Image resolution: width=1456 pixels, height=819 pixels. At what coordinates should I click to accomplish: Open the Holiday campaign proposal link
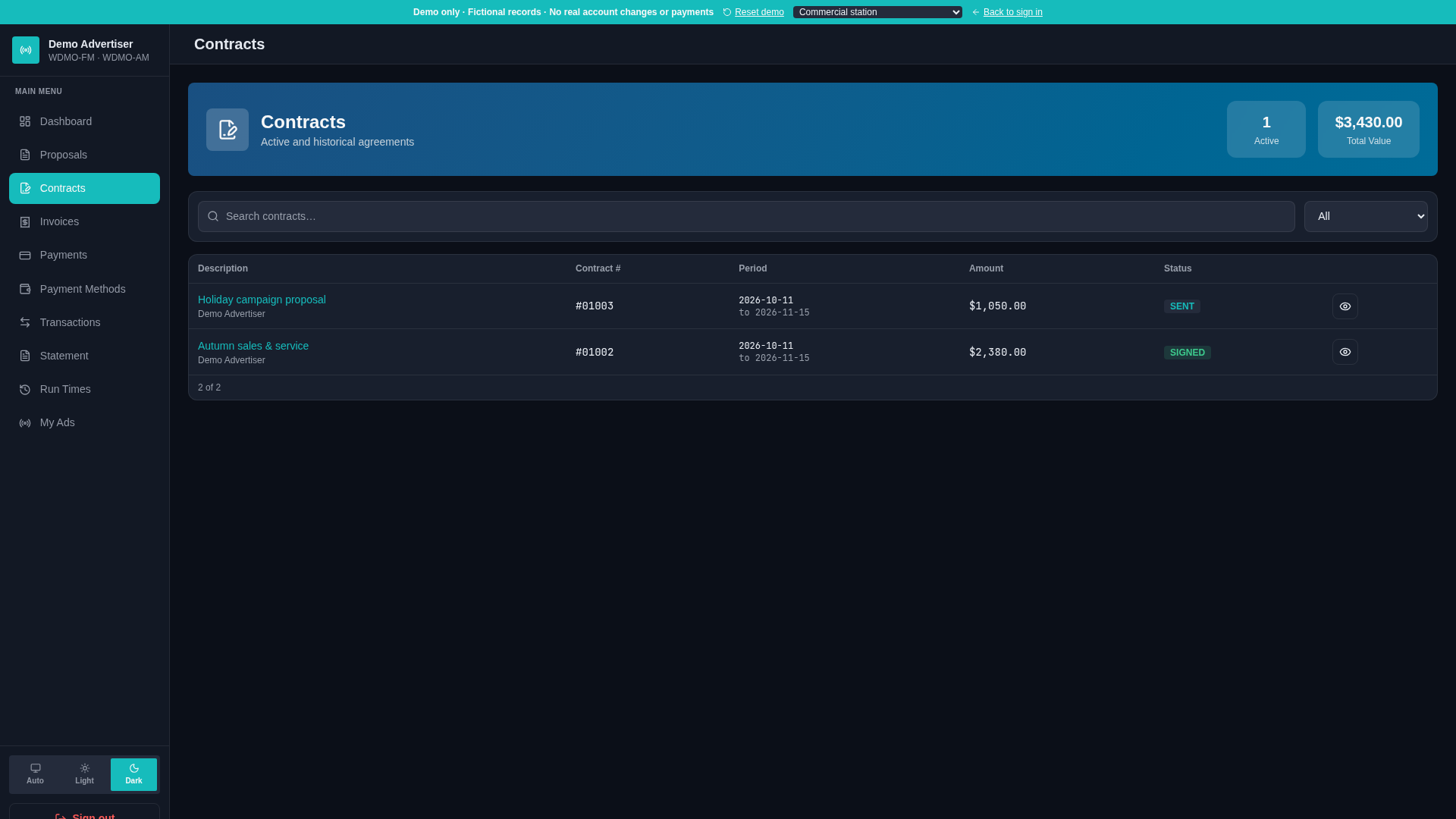(x=262, y=300)
